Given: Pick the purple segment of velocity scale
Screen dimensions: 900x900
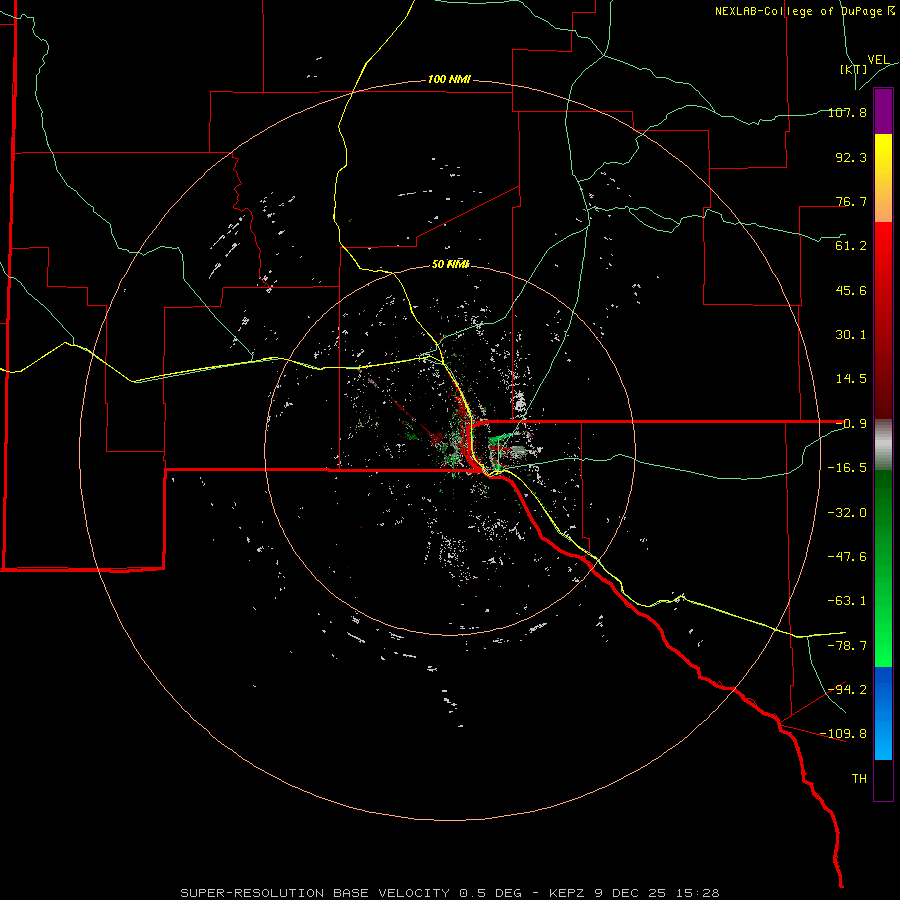Looking at the screenshot, I should 883,111.
